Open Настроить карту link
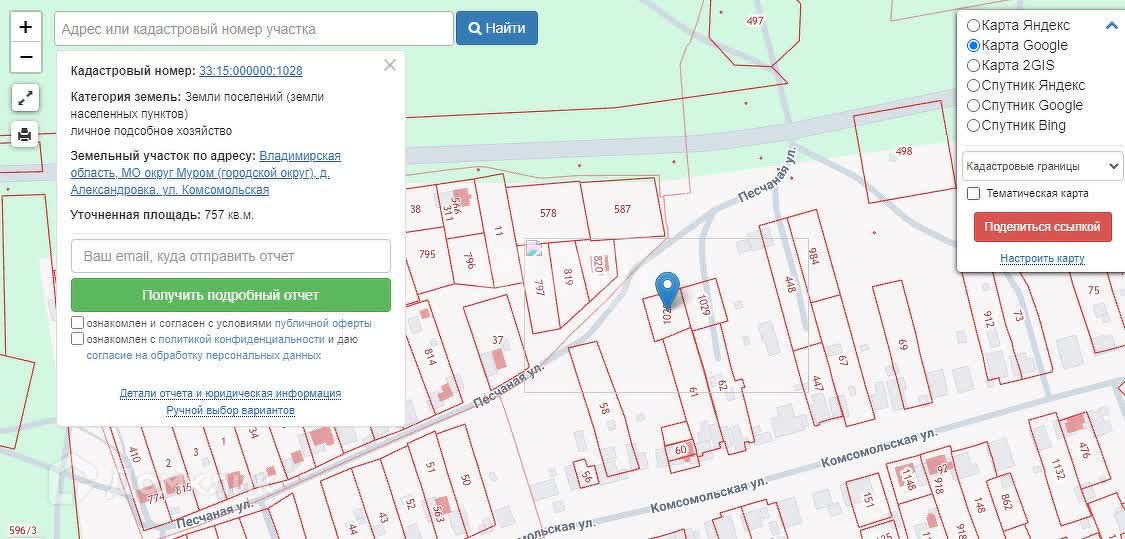Viewport: 1125px width, 539px height. [x=1042, y=258]
